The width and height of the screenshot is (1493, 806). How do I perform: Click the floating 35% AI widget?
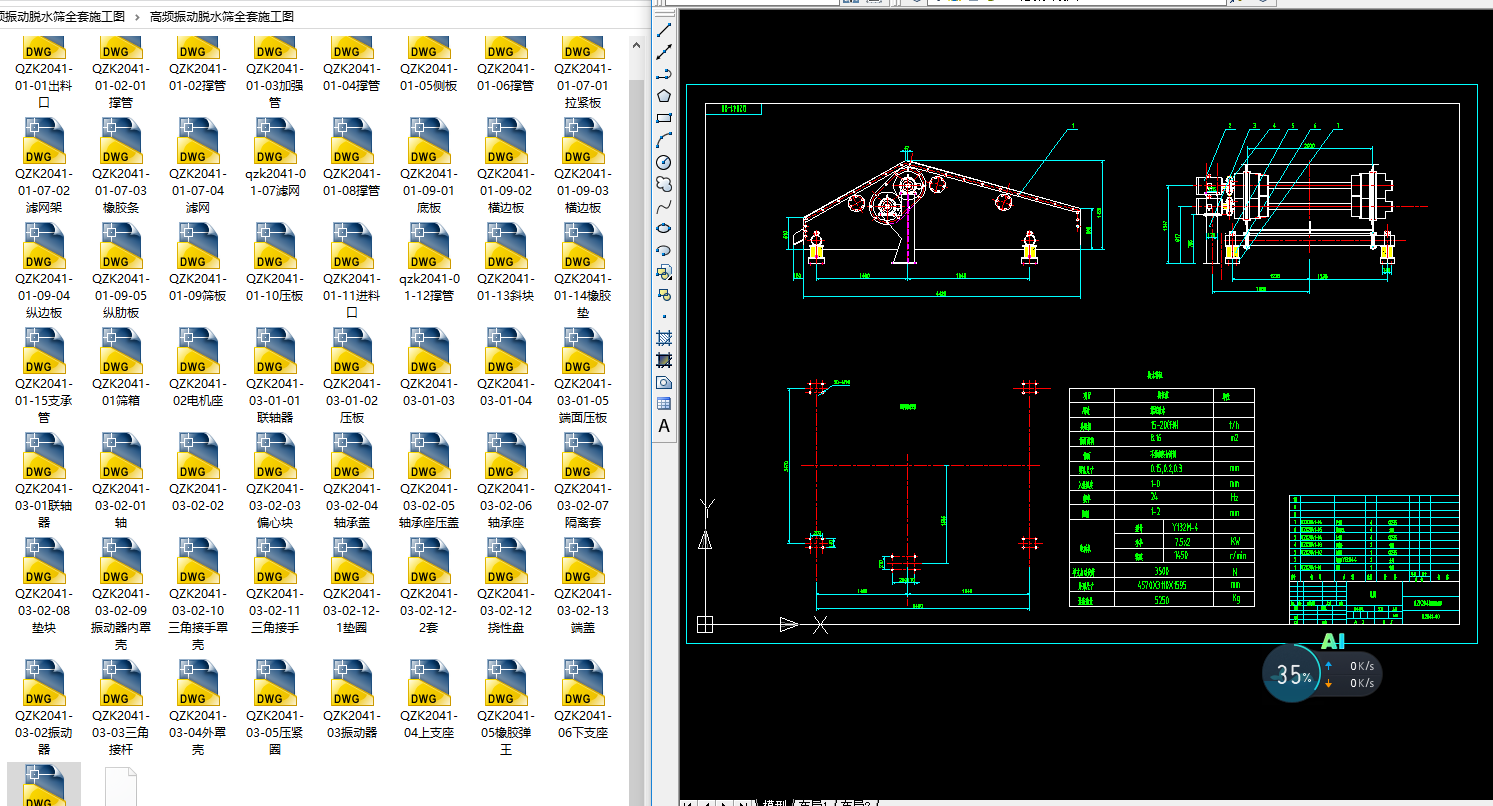tap(1292, 675)
